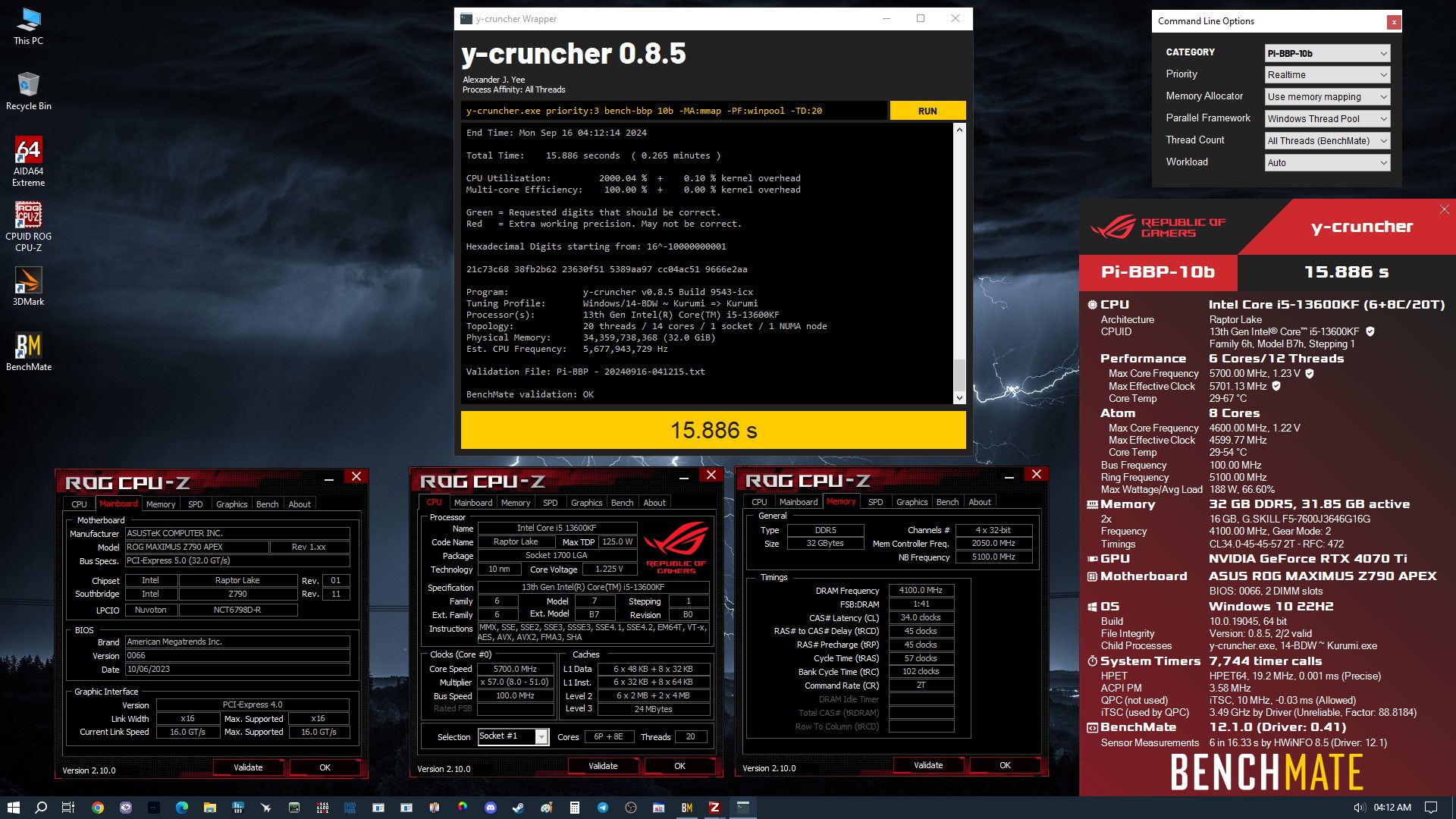
Task: Open Graphics tab in the CPU-tab CPU-Z window
Action: [587, 503]
